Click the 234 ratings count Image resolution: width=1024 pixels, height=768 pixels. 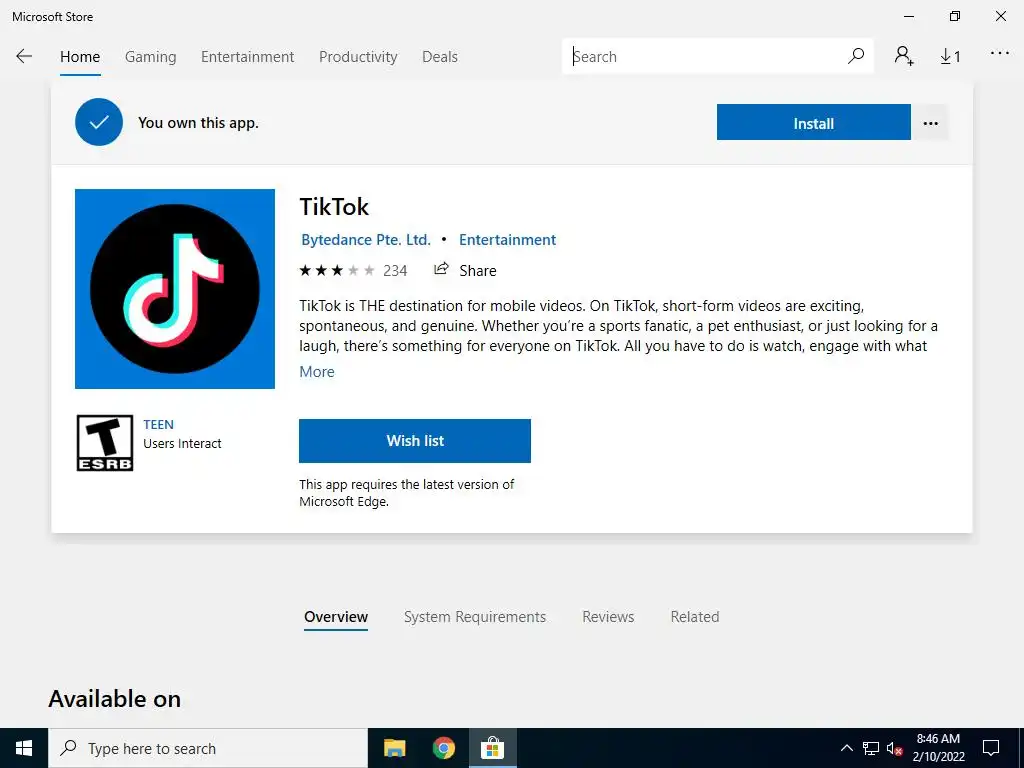(395, 270)
